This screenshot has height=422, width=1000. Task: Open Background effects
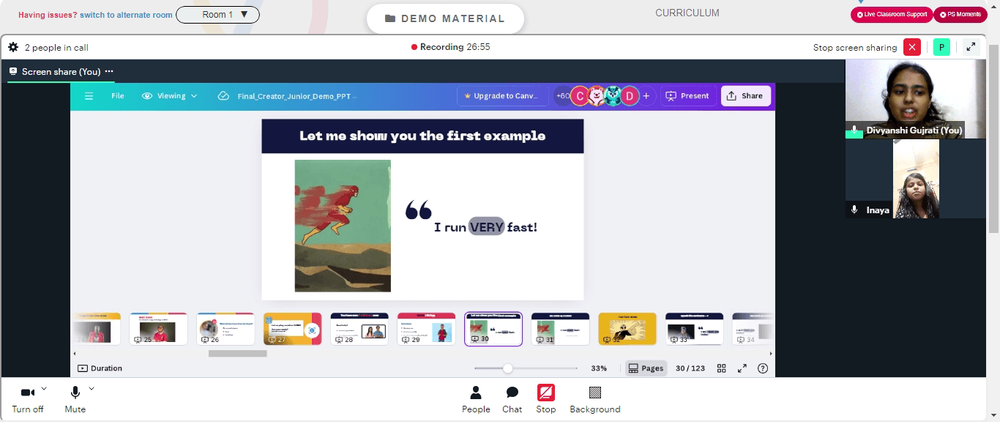[595, 400]
